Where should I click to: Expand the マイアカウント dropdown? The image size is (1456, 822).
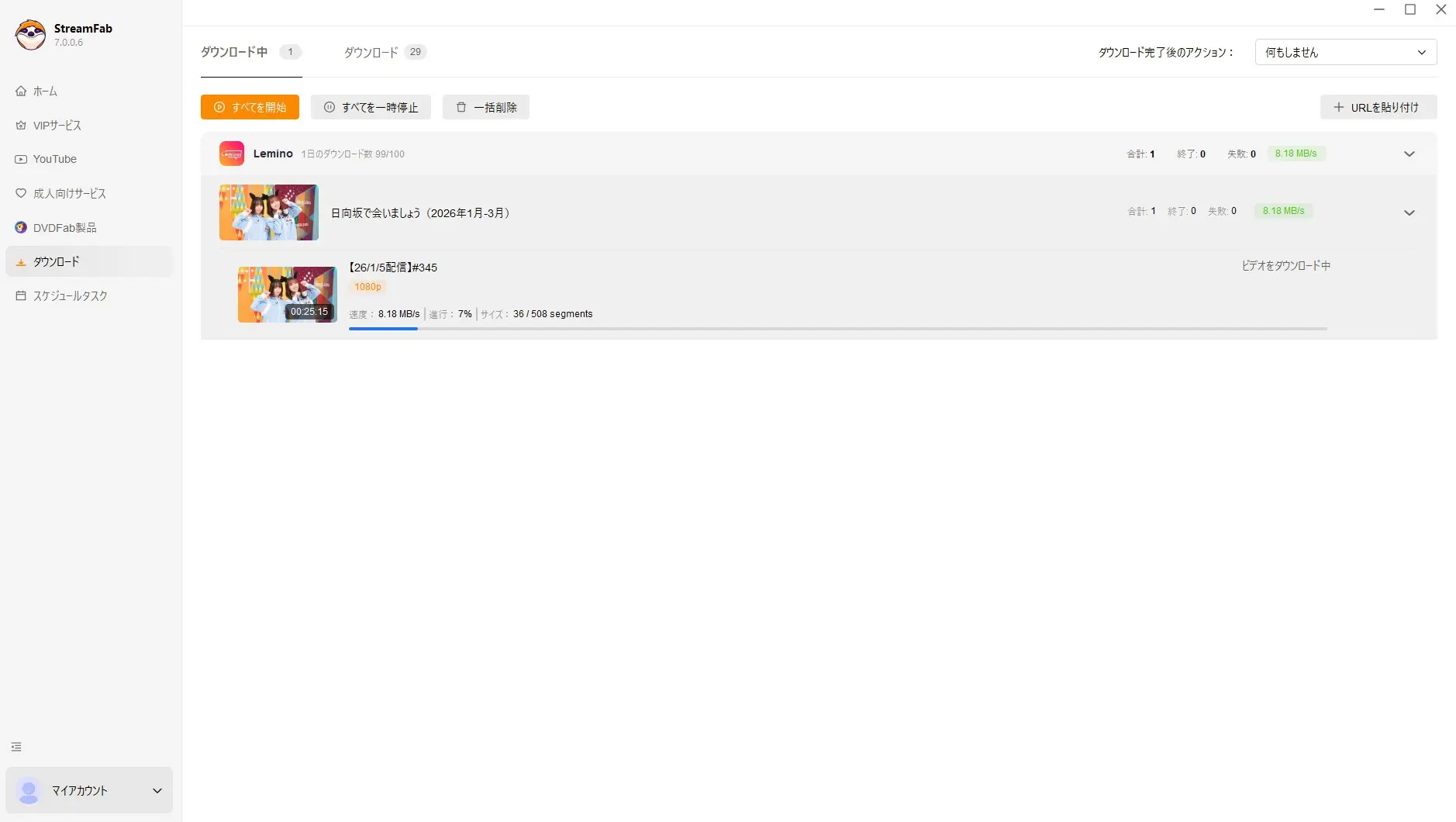coord(157,791)
